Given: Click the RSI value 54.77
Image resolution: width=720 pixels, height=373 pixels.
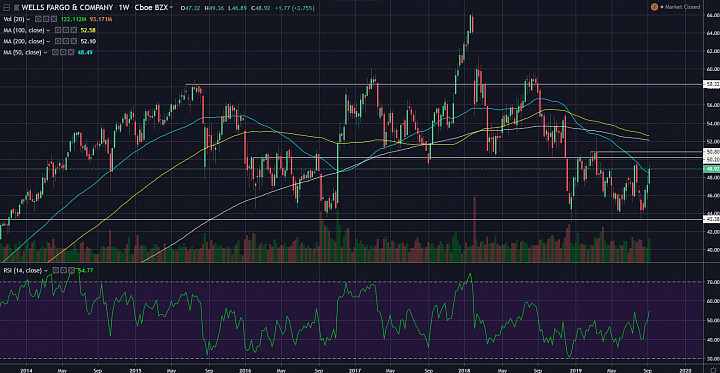Looking at the screenshot, I should tap(86, 270).
